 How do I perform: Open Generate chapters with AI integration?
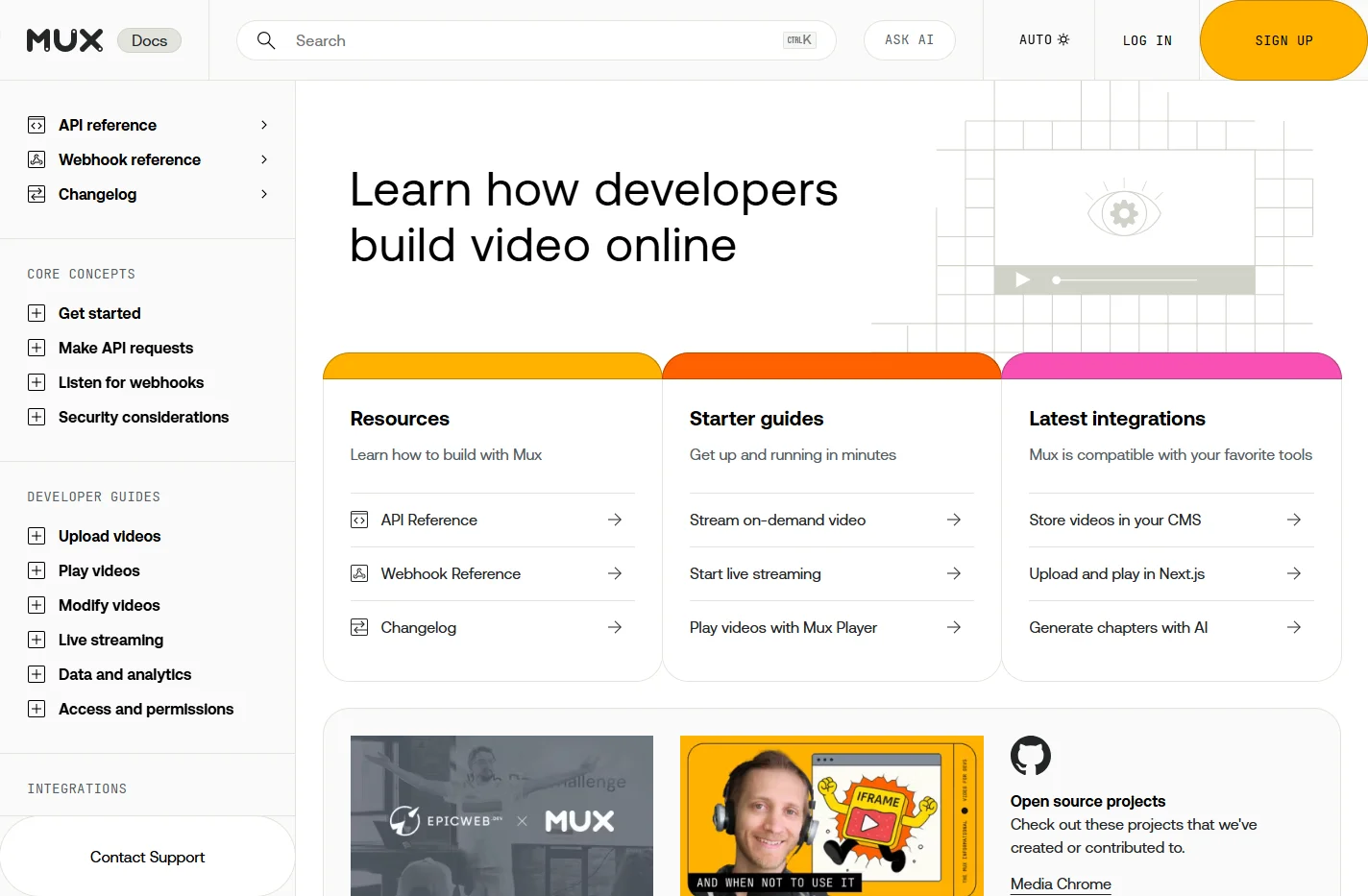point(1171,627)
